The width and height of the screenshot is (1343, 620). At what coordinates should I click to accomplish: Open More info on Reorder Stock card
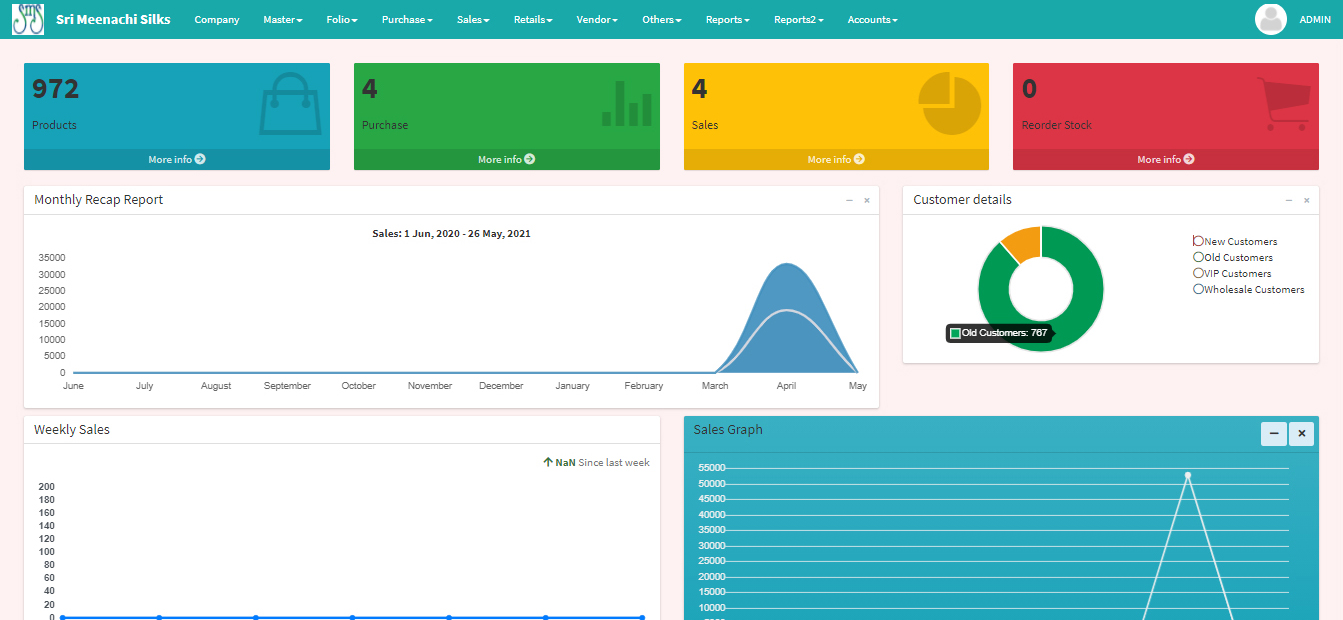[x=1166, y=160]
